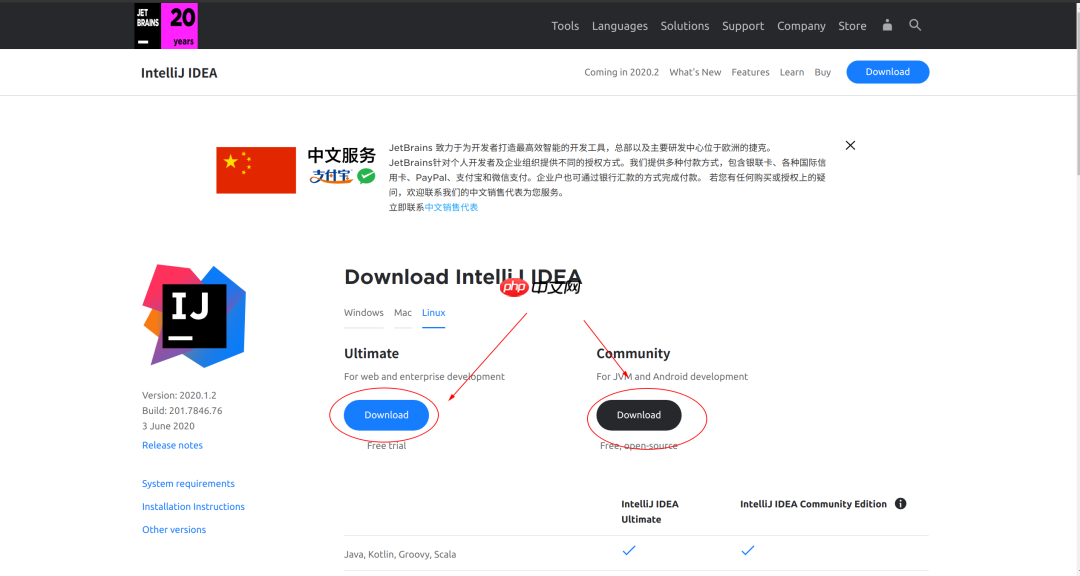This screenshot has height=576, width=1080.
Task: Click the 'IntelliJ IDEA Ultimate' column header
Action: 650,511
